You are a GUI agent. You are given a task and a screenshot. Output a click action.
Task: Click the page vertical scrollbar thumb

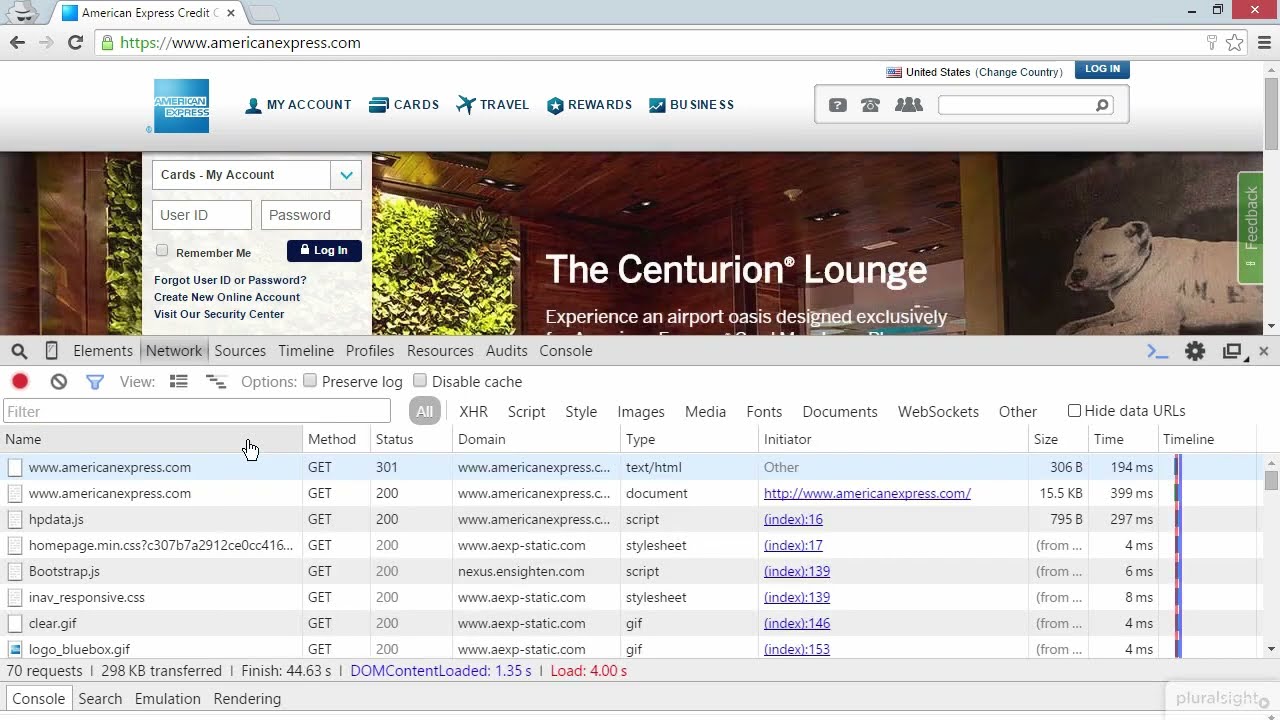[x=1271, y=113]
